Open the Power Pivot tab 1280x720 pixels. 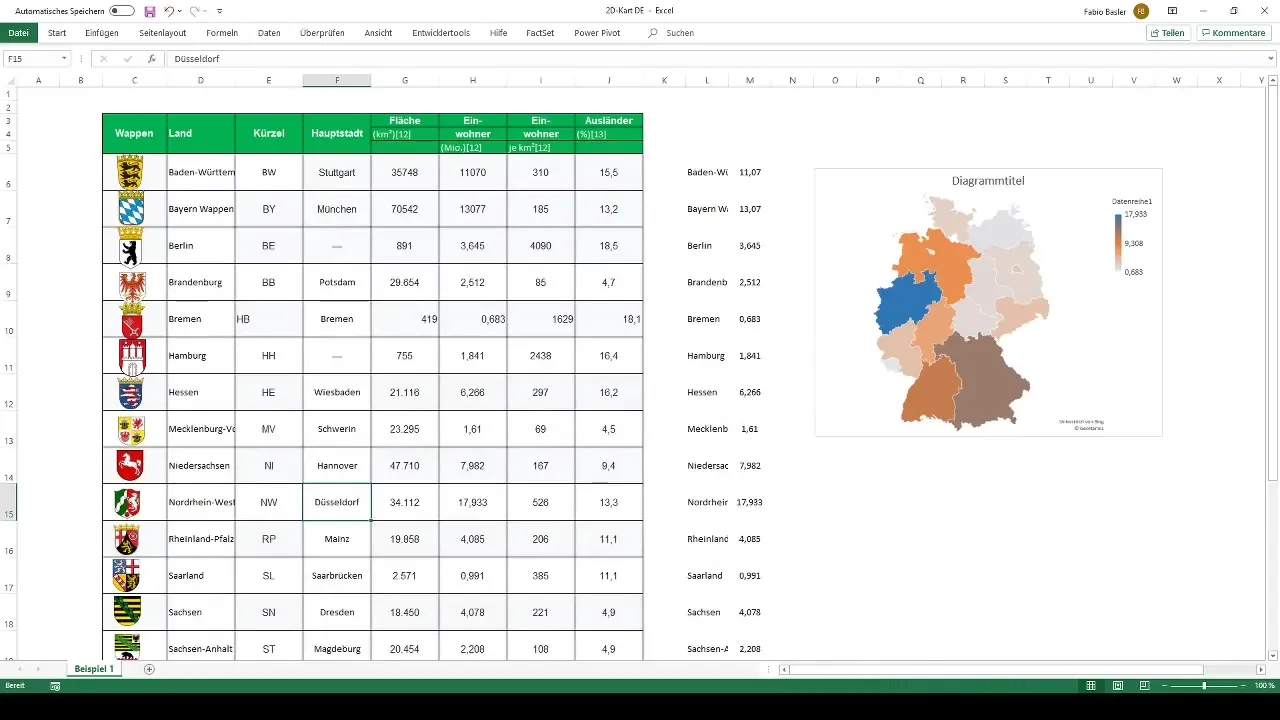(x=597, y=33)
